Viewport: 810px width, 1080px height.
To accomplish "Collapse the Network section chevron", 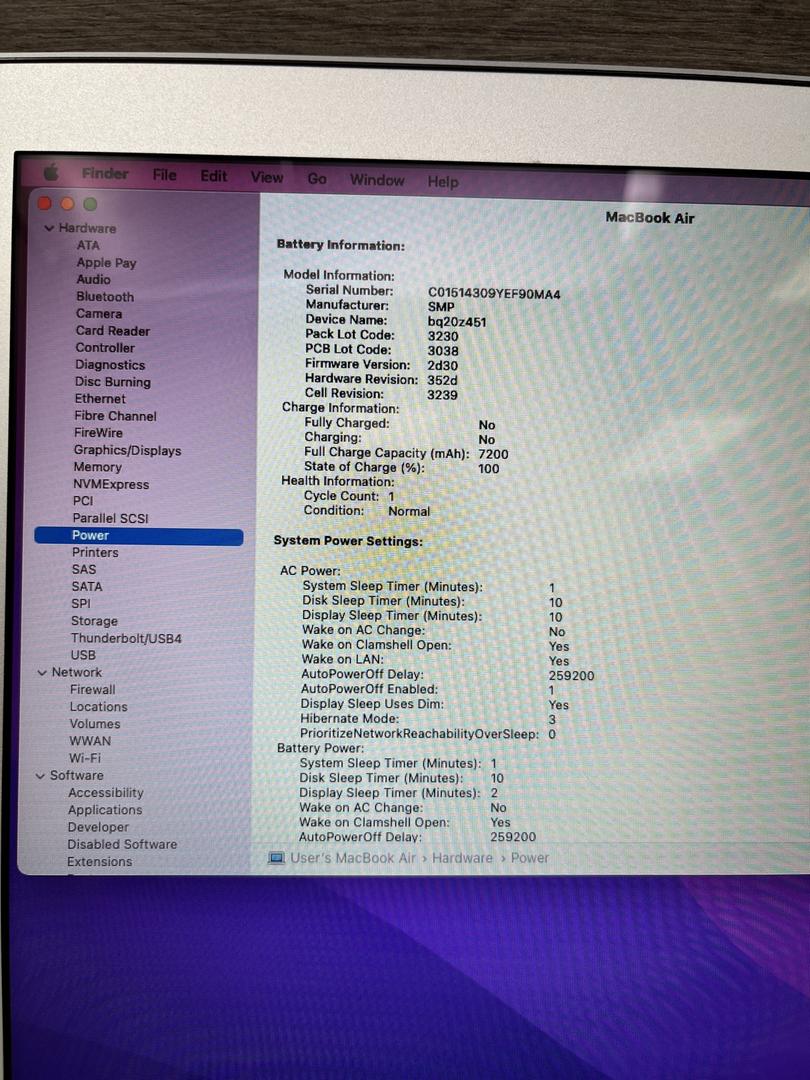I will pyautogui.click(x=42, y=672).
